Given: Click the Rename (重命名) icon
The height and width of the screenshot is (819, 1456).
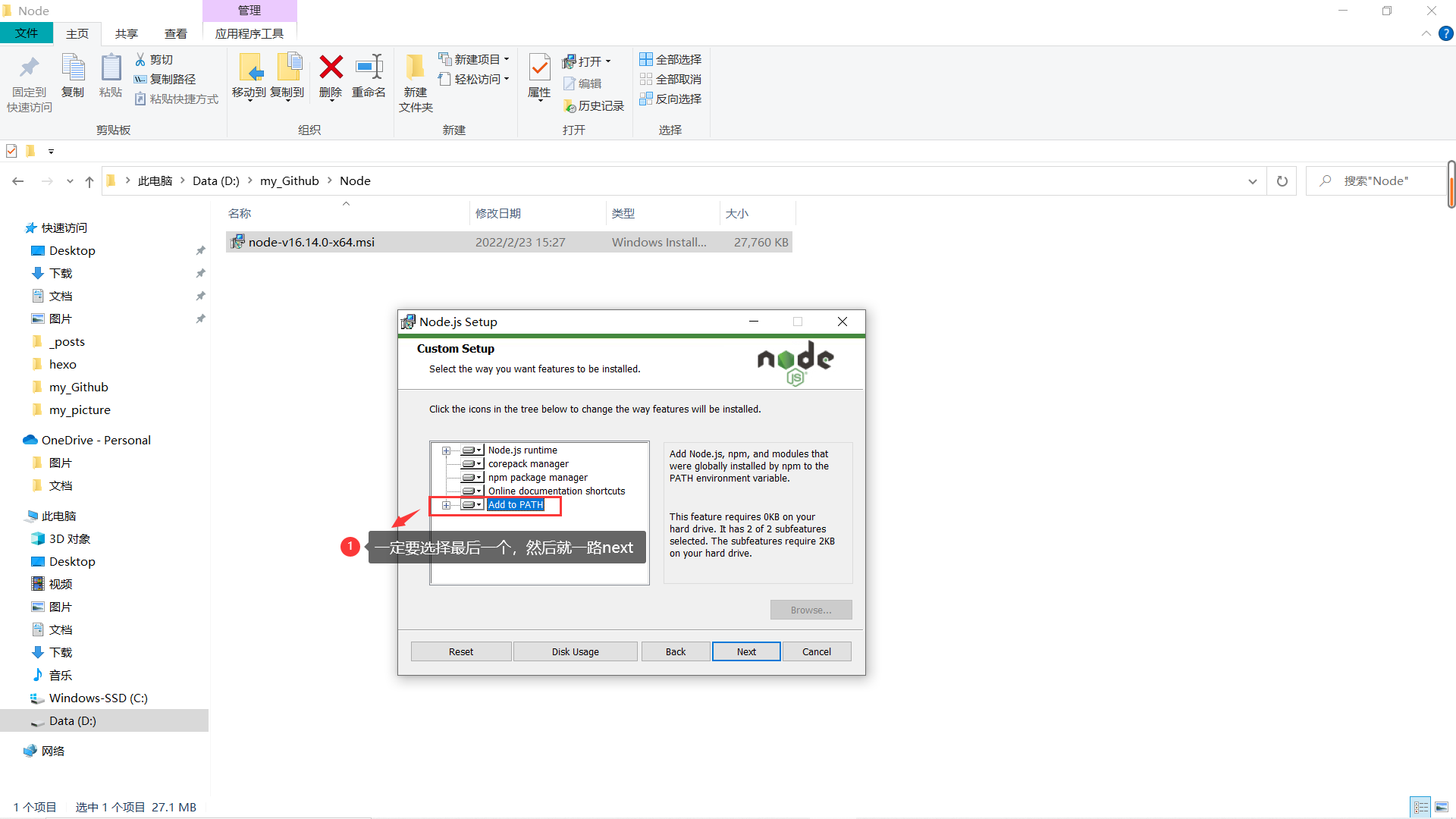Looking at the screenshot, I should 369,67.
